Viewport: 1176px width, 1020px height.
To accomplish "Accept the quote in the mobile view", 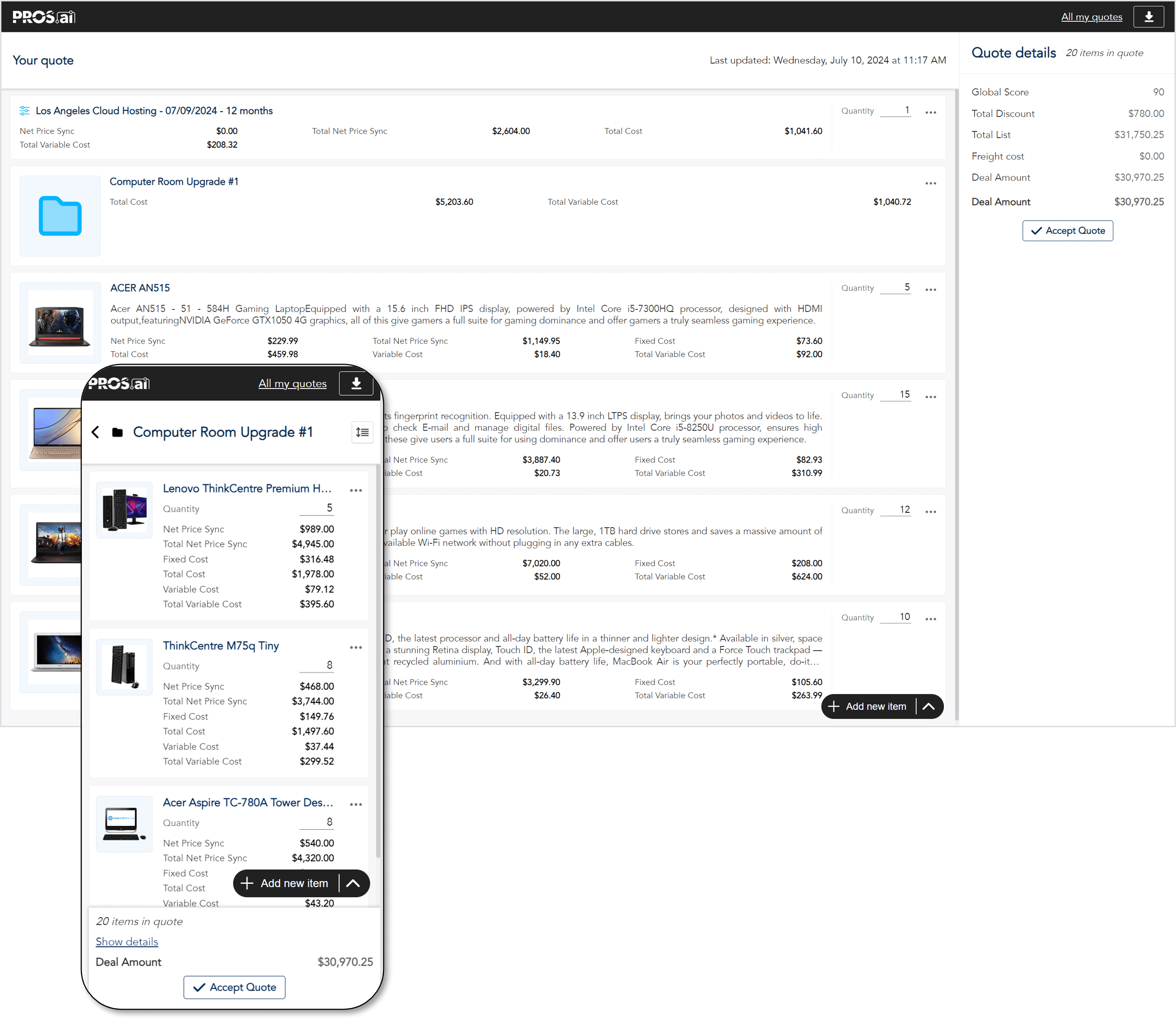I will coord(234,987).
